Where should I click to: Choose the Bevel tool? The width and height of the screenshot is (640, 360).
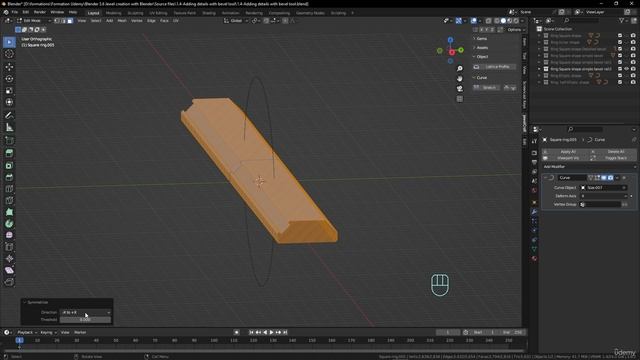click(x=9, y=177)
